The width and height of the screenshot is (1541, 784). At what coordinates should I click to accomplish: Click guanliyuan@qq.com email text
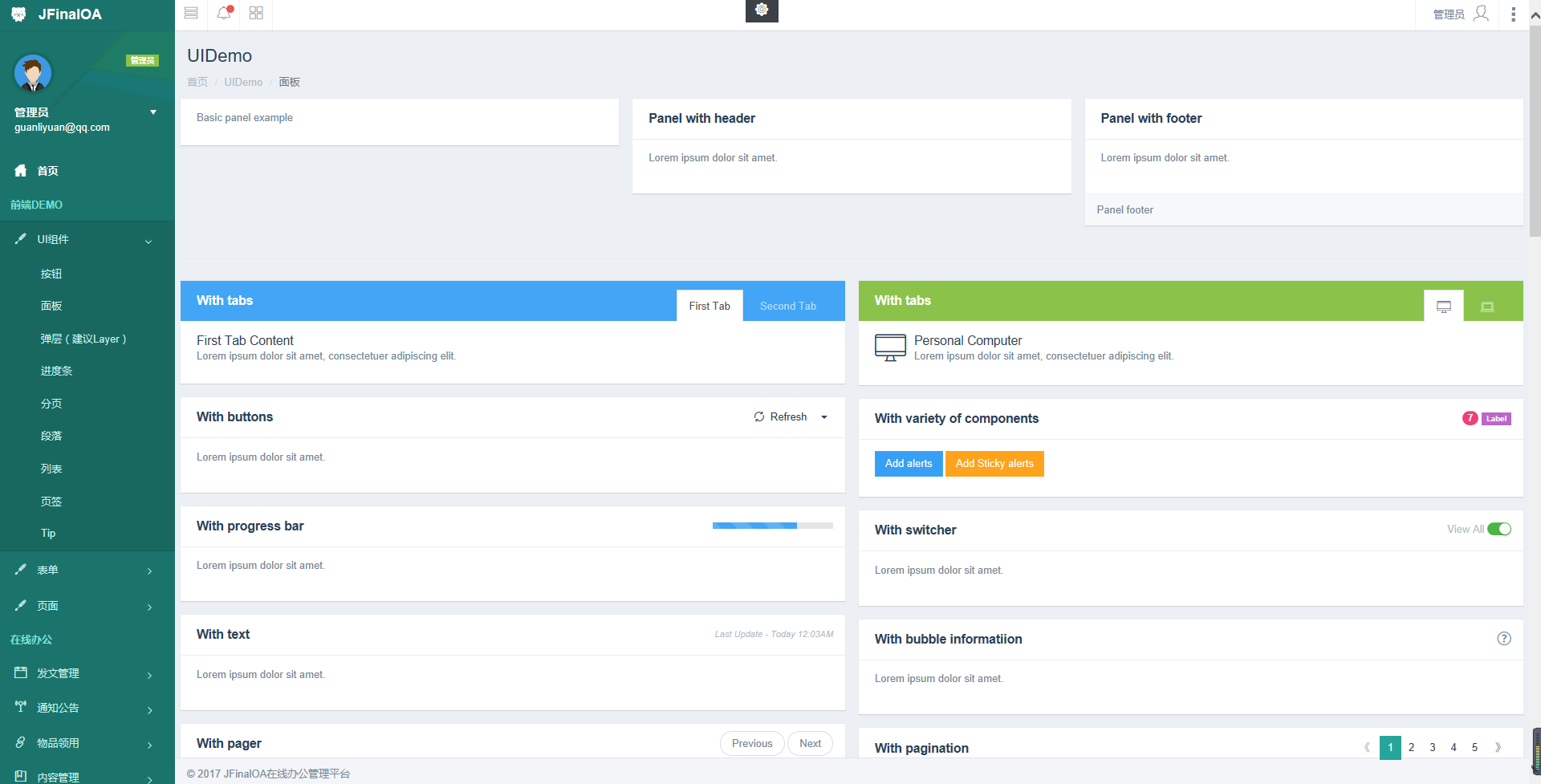pyautogui.click(x=62, y=128)
